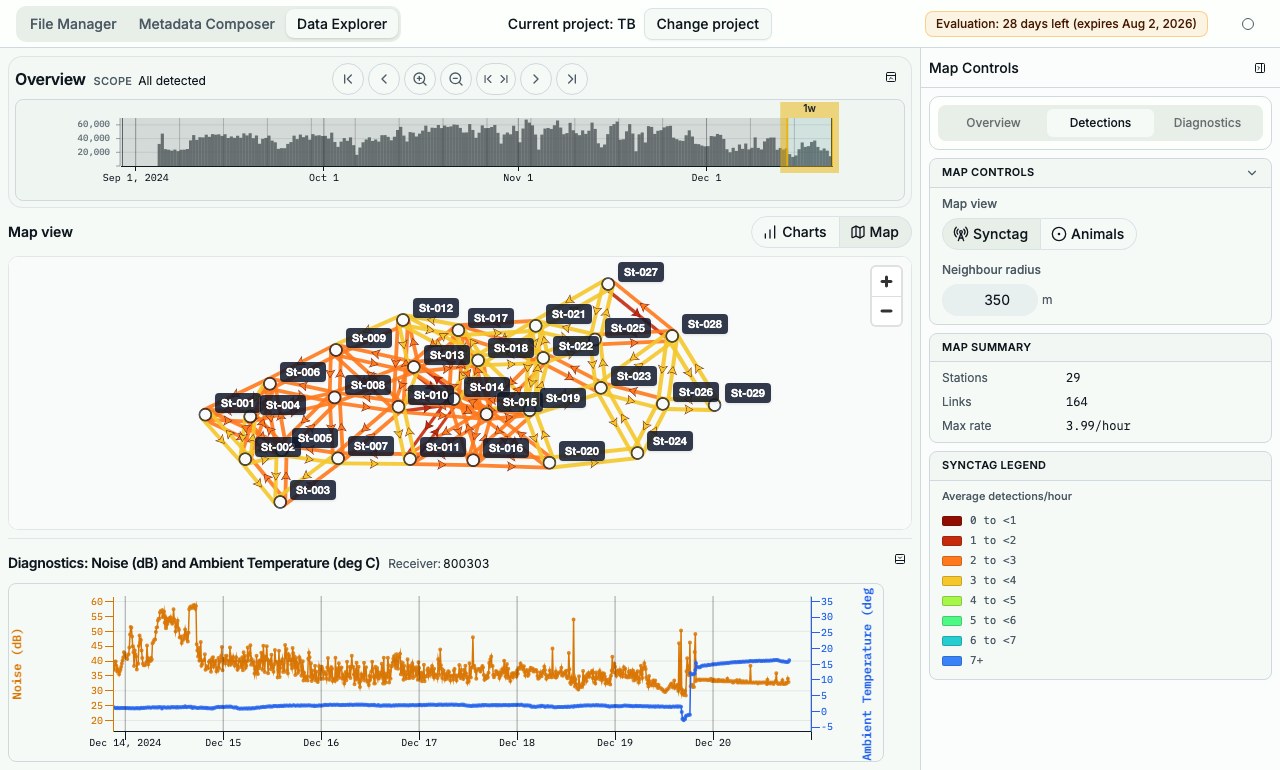The height and width of the screenshot is (770, 1280).
Task: Jump to start of overview timeline
Action: tap(348, 79)
